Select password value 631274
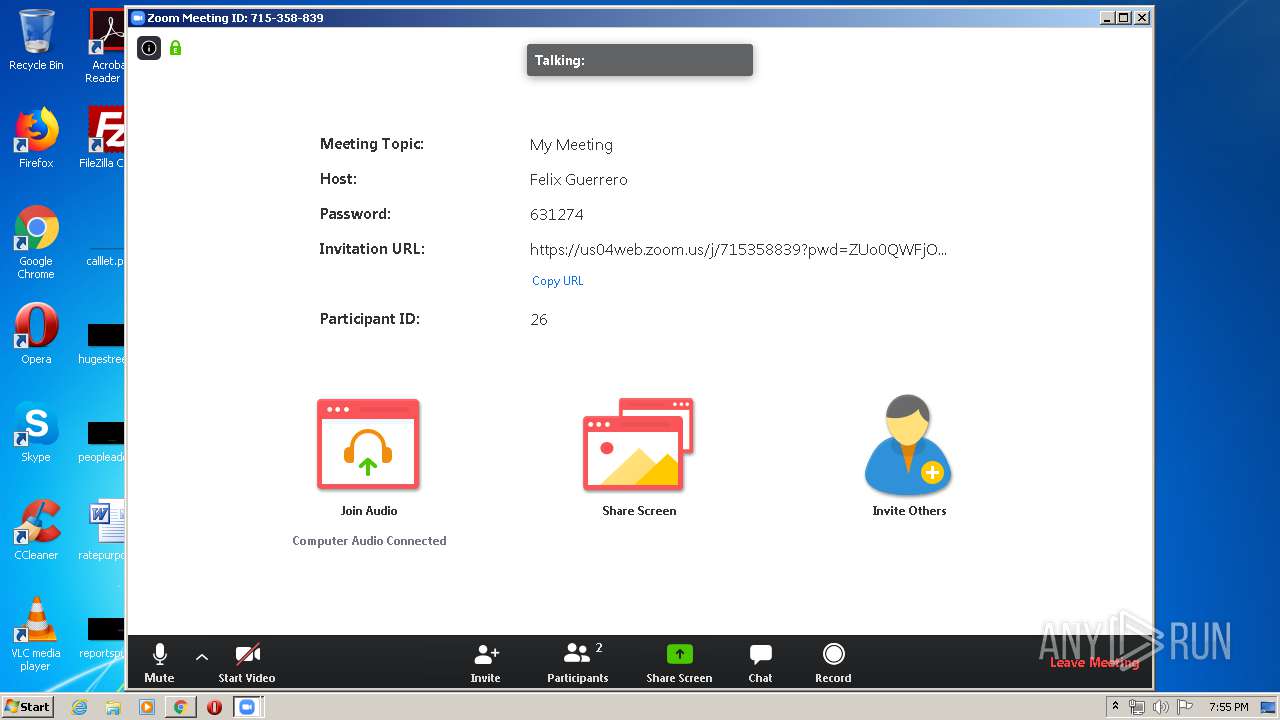The width and height of the screenshot is (1280, 720). point(556,215)
